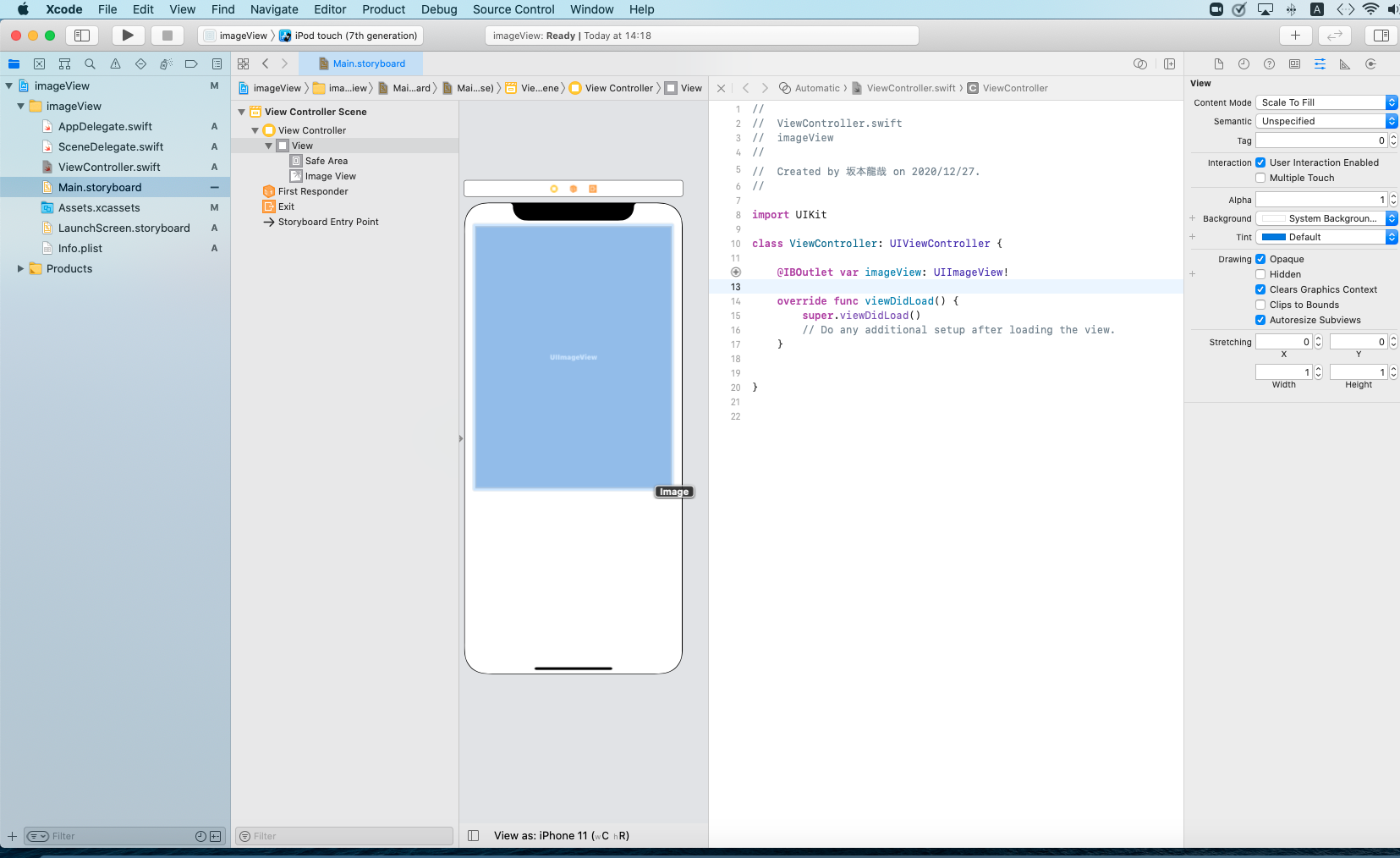Expand the Products folder

point(20,269)
